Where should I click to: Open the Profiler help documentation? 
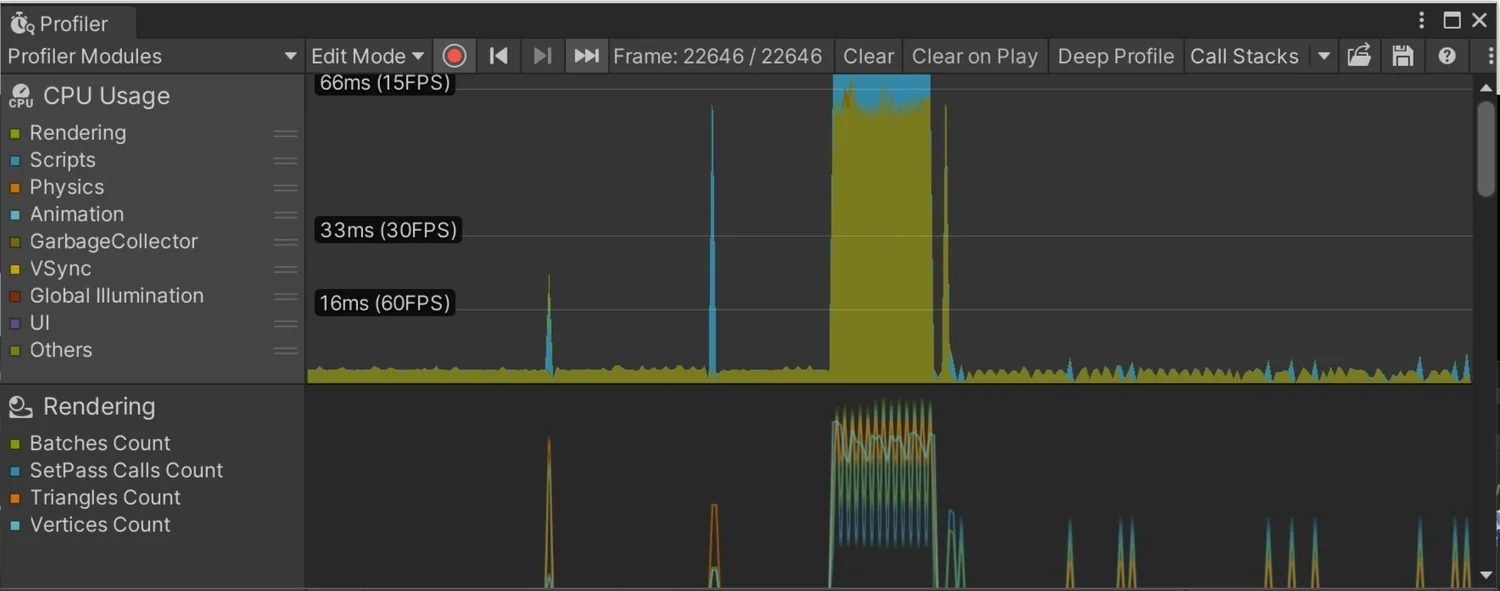click(x=1446, y=56)
